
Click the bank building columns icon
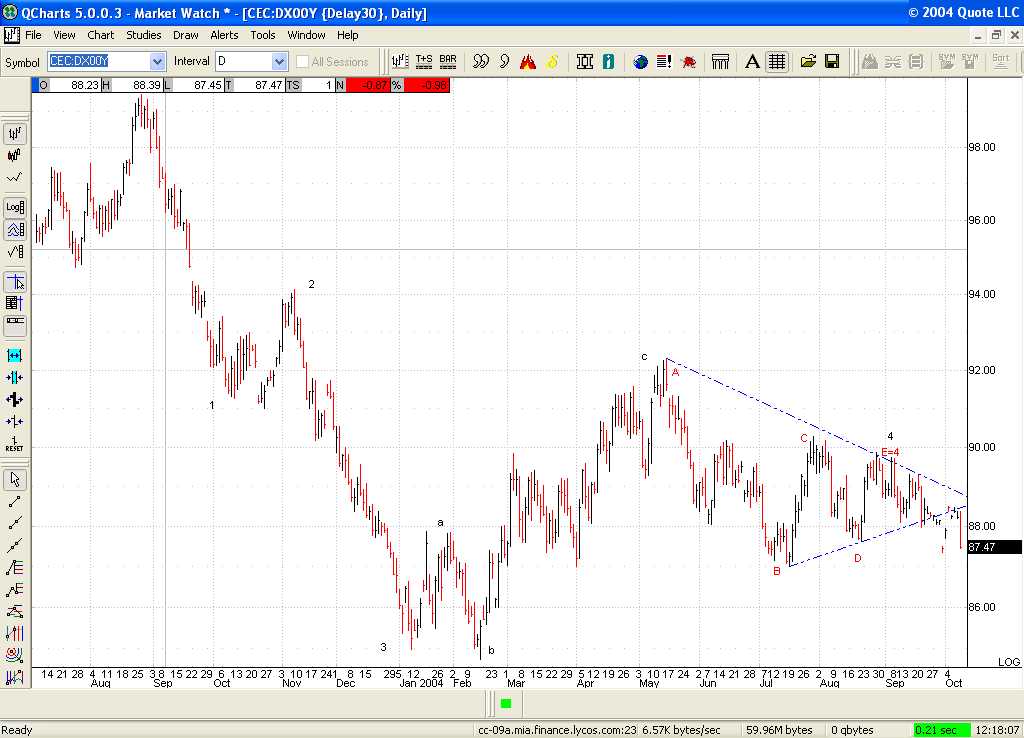[x=720, y=62]
